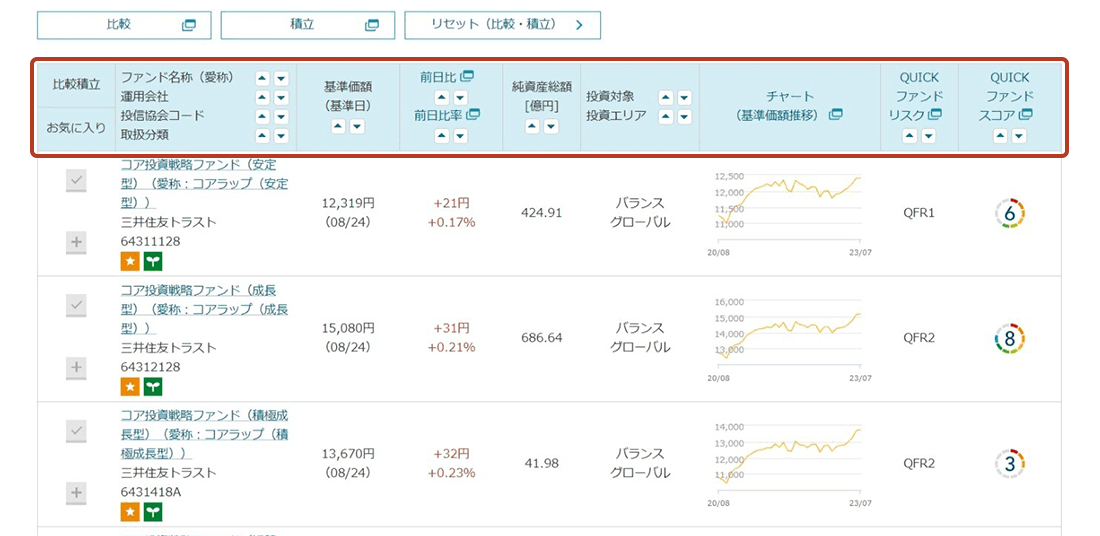Open fund link コア投資戦略ファンド（成長型）
1100x536 pixels.
click(x=204, y=309)
